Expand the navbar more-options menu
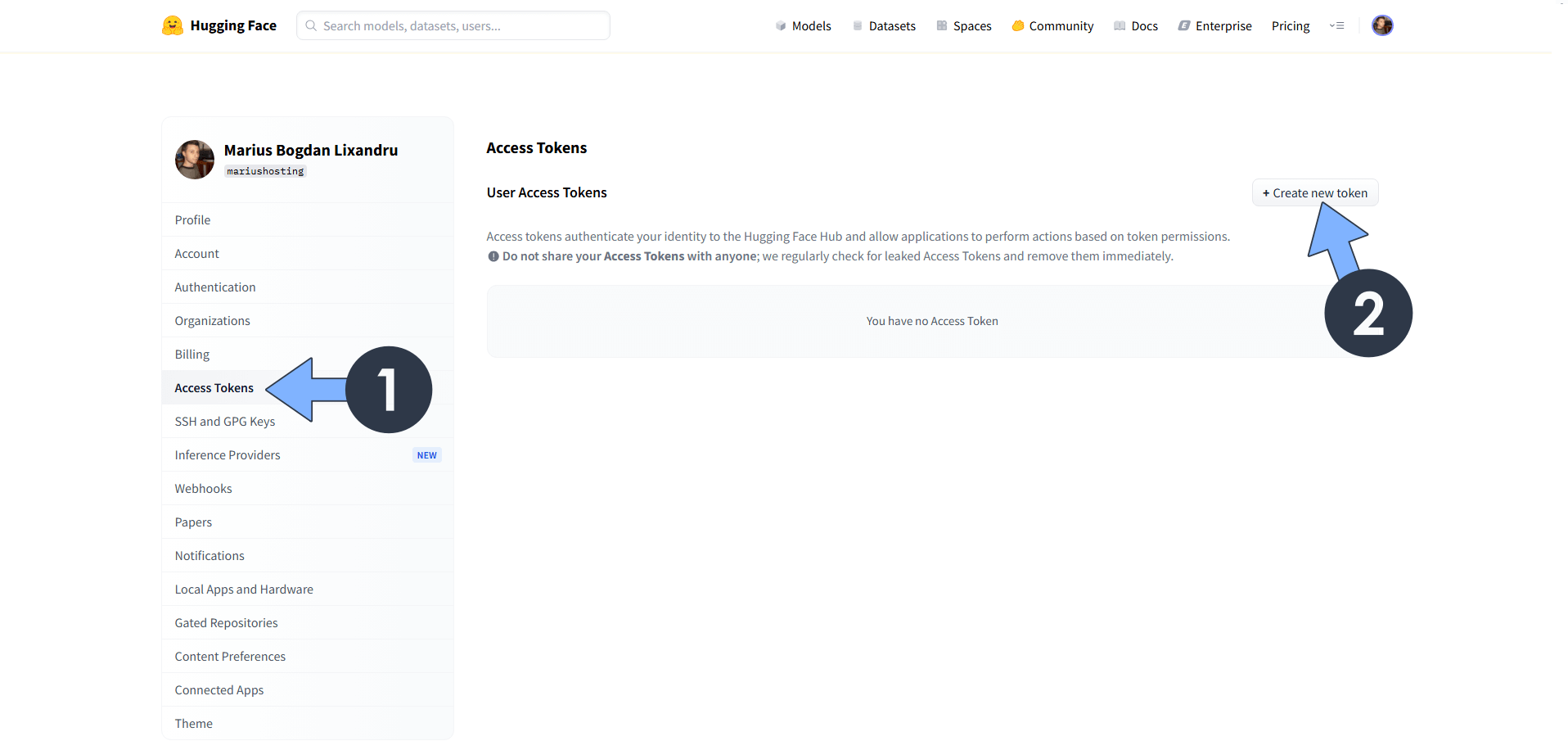The image size is (1568, 741). tap(1336, 26)
